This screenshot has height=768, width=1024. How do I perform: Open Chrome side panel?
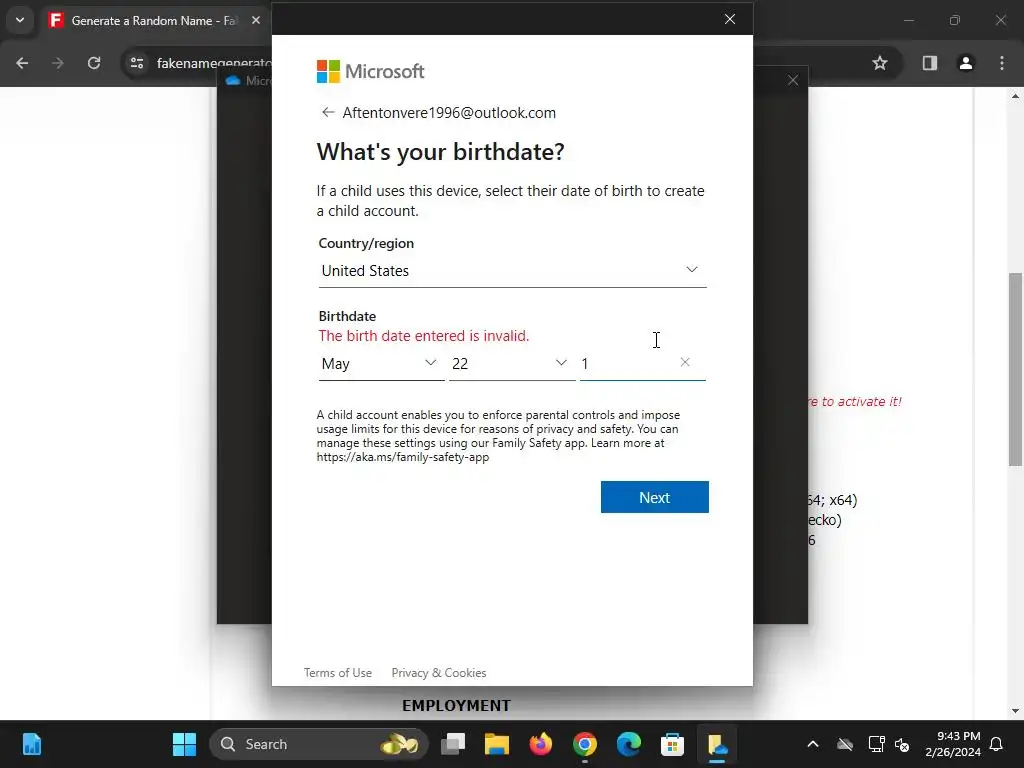(x=929, y=63)
